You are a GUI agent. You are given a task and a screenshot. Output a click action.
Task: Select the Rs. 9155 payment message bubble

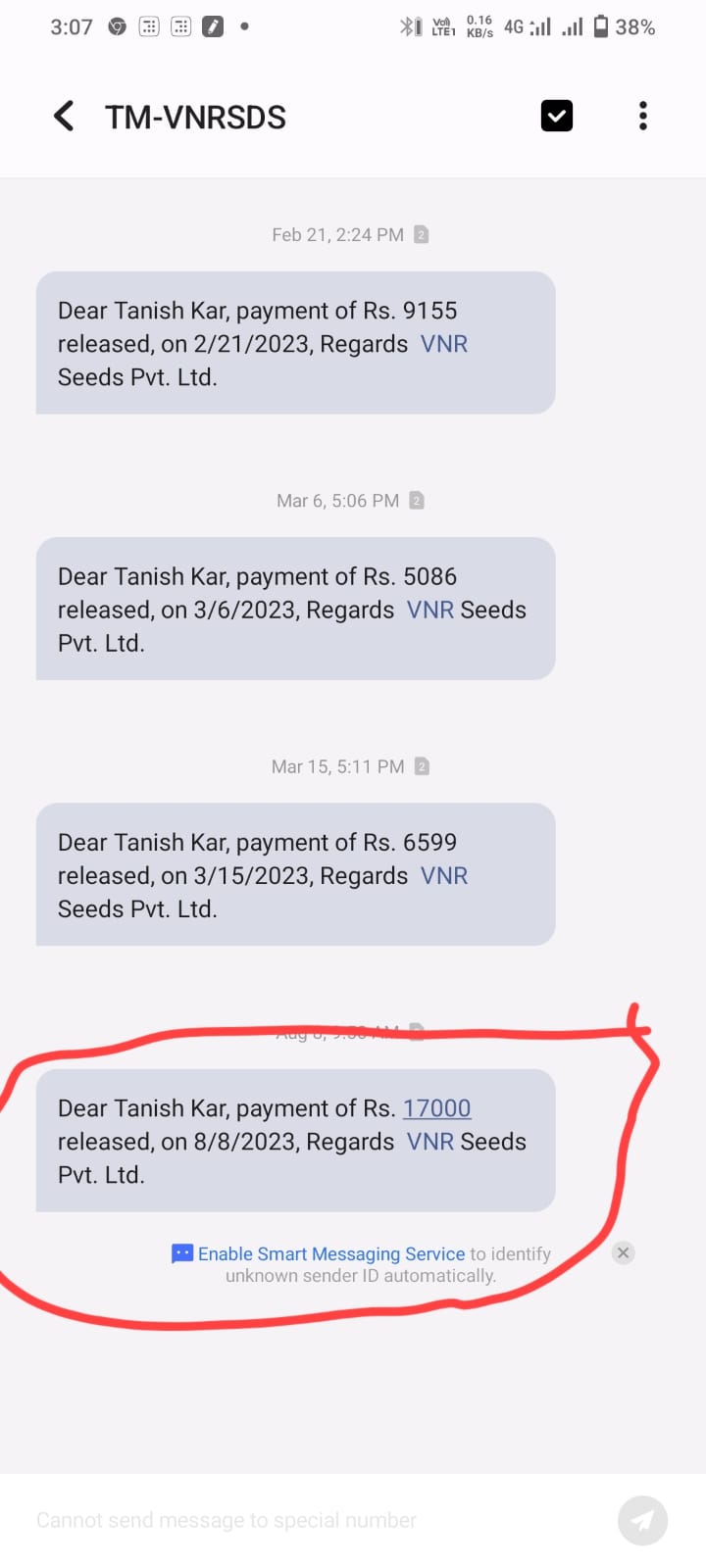(295, 343)
